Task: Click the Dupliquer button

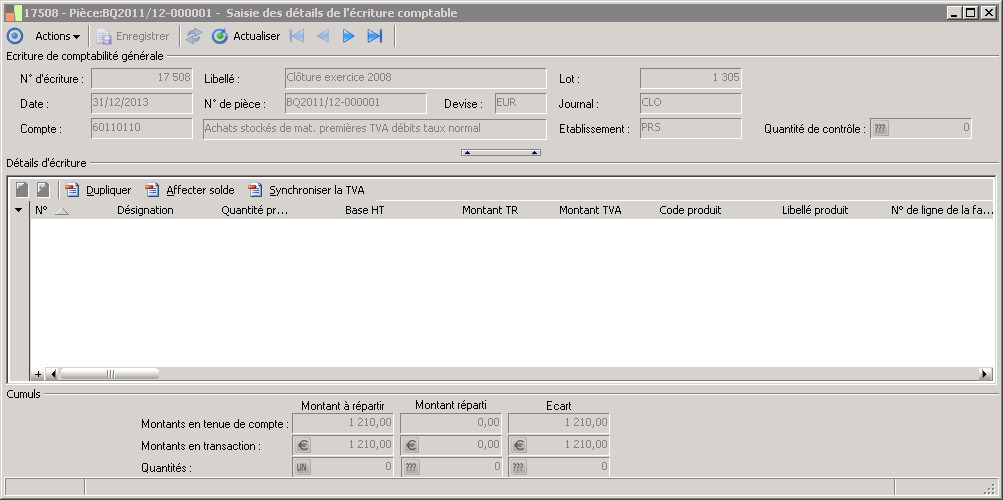Action: 99,190
